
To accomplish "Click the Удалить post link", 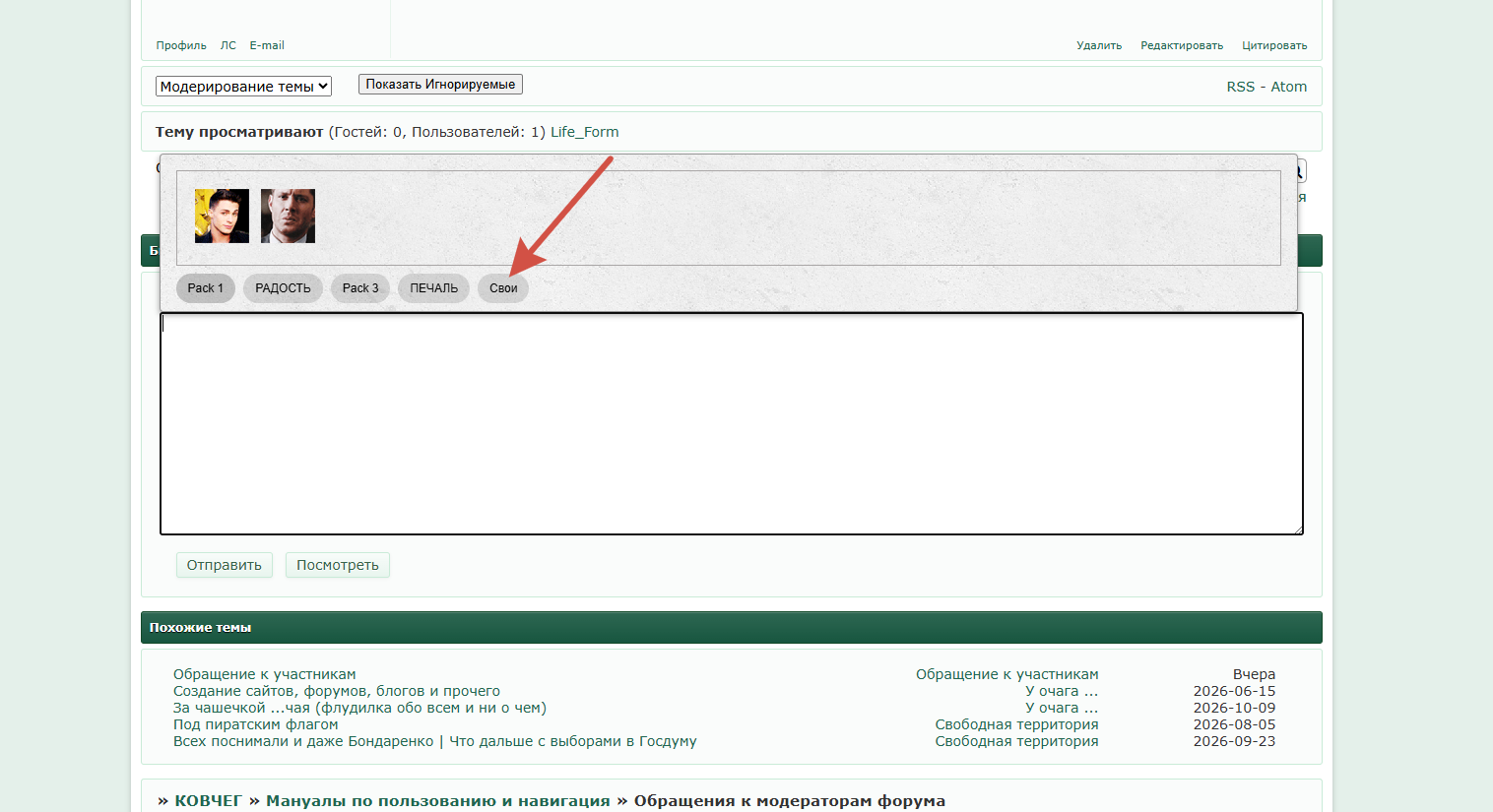I will 1099,45.
